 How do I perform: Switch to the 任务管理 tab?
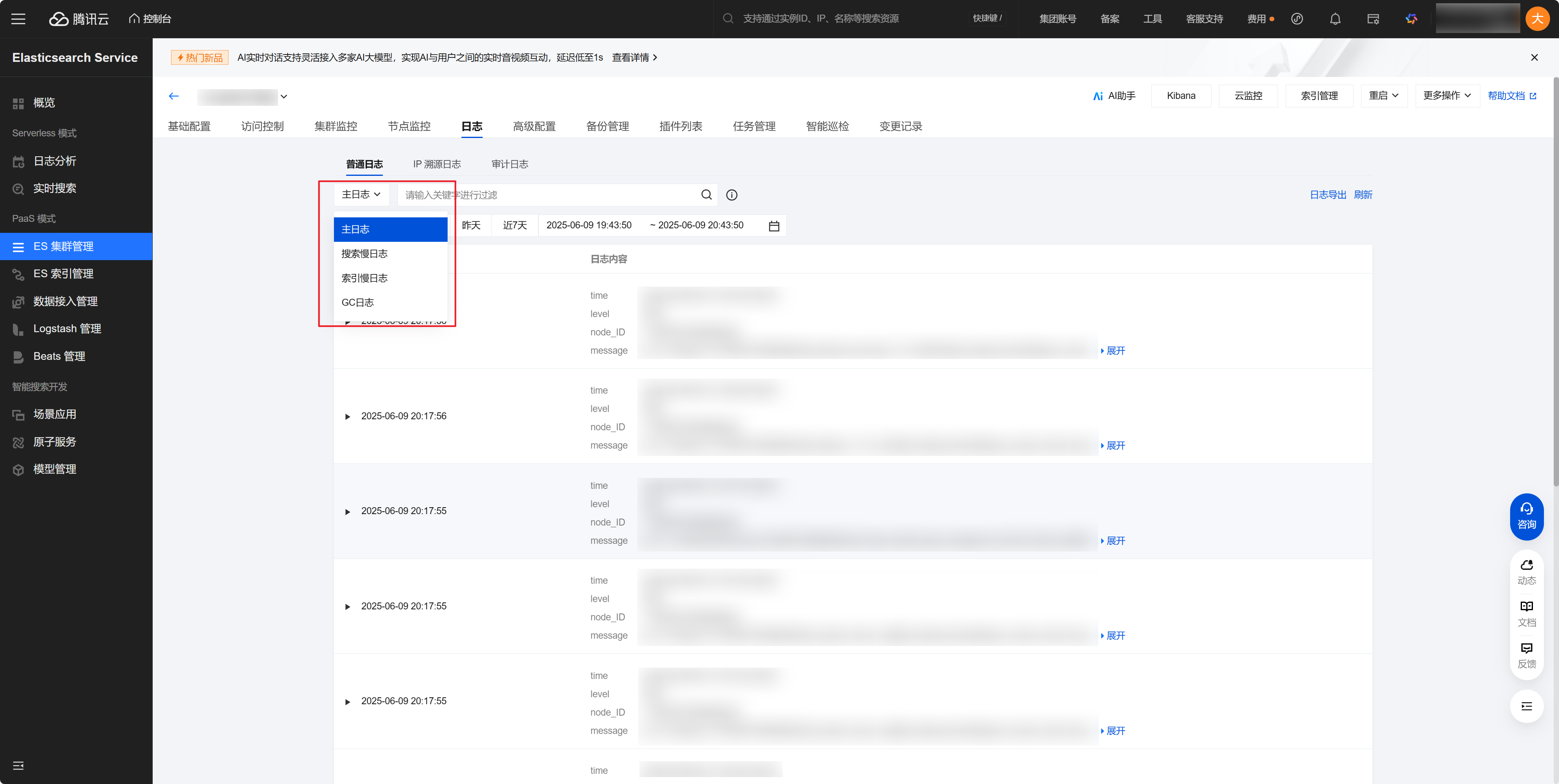coord(753,127)
